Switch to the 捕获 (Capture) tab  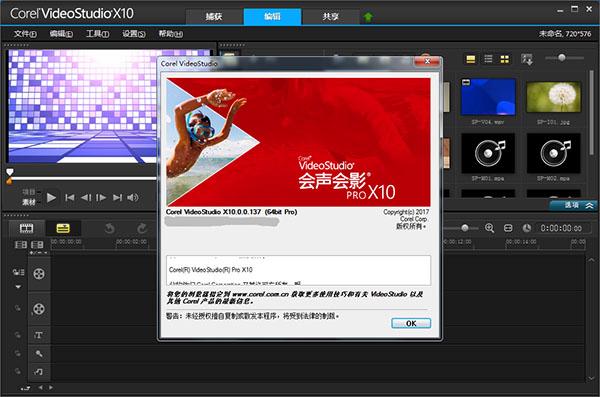point(214,16)
